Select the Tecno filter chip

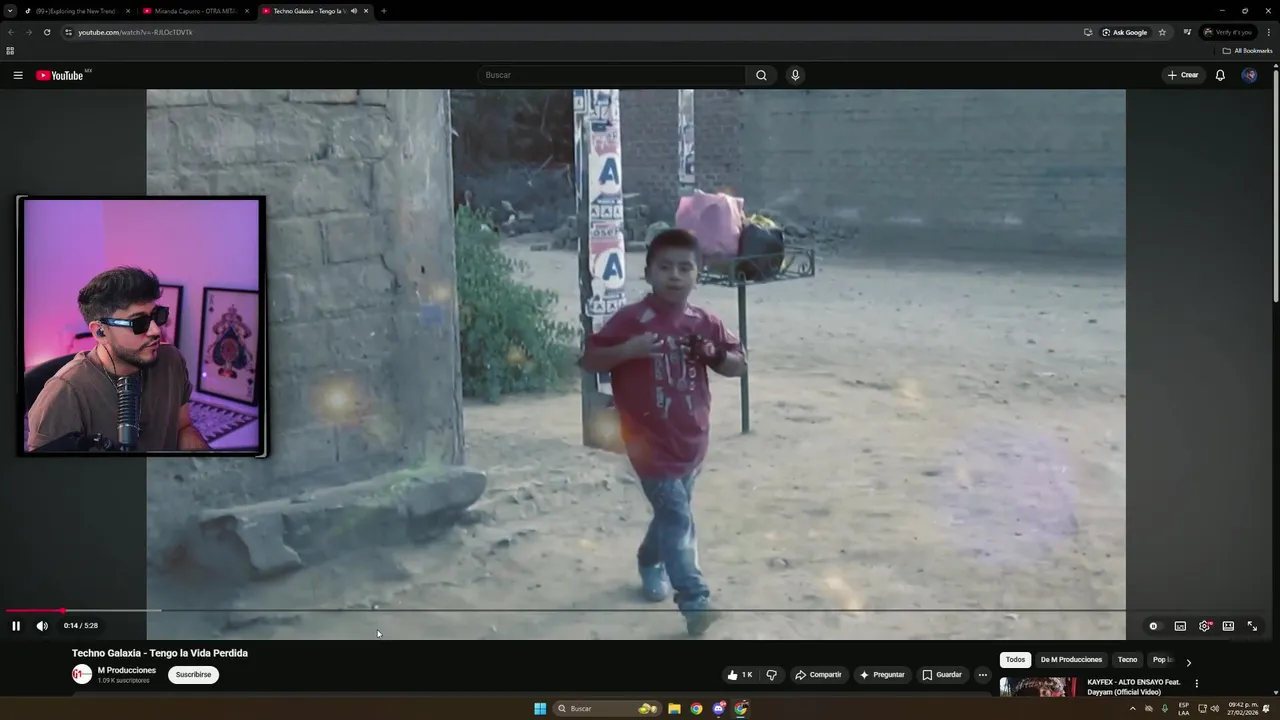(x=1127, y=660)
